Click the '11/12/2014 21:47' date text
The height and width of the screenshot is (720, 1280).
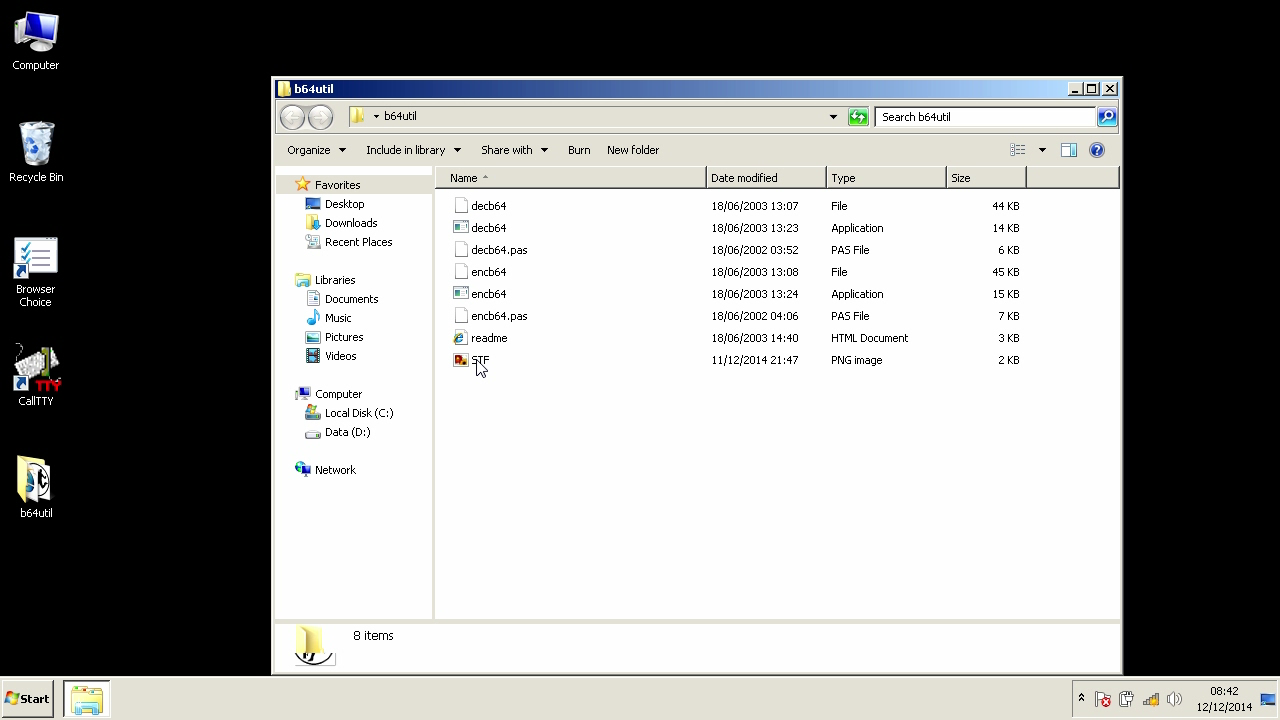755,360
